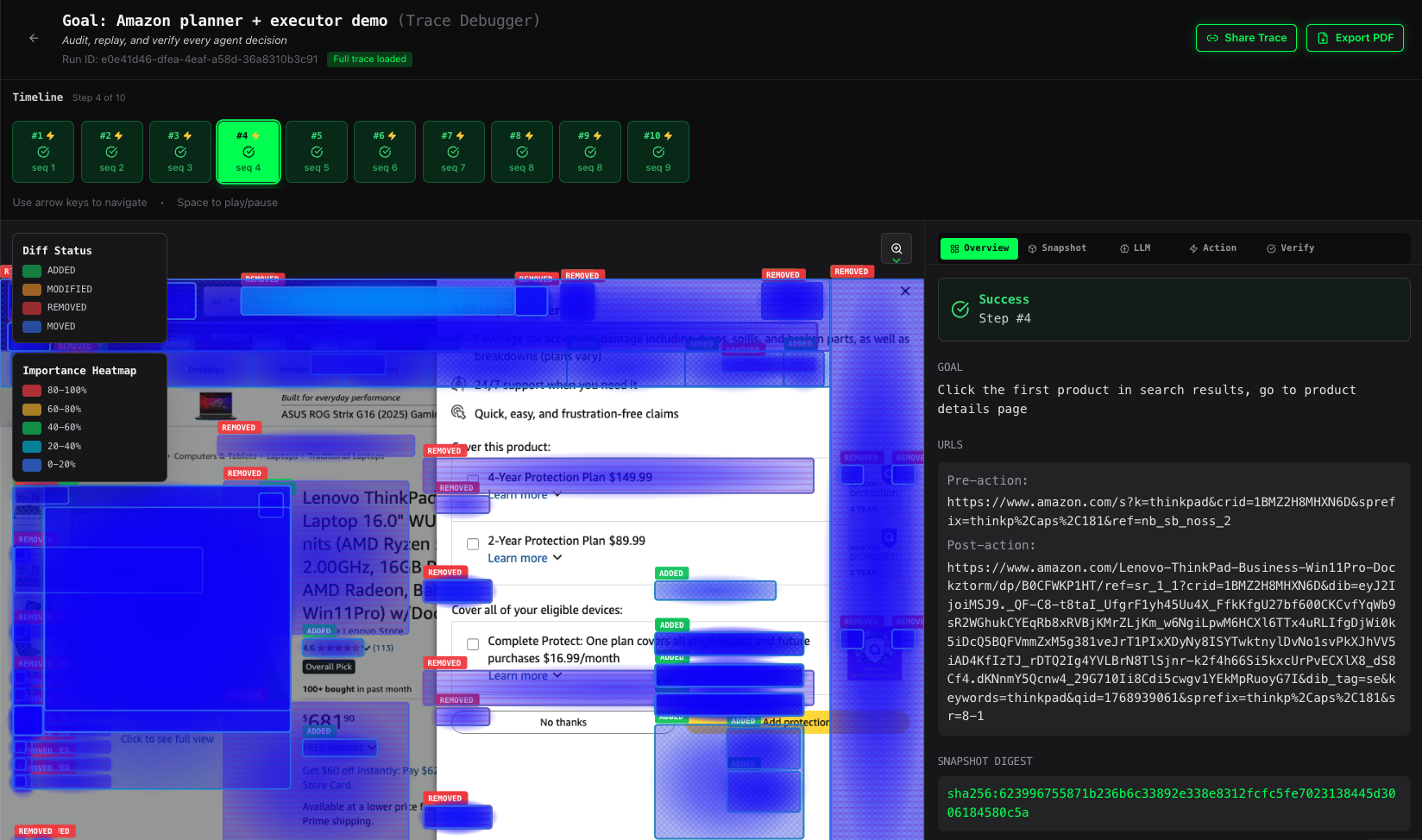The height and width of the screenshot is (840, 1422).
Task: Check the 4-Year Protection Plan checkbox
Action: click(473, 479)
